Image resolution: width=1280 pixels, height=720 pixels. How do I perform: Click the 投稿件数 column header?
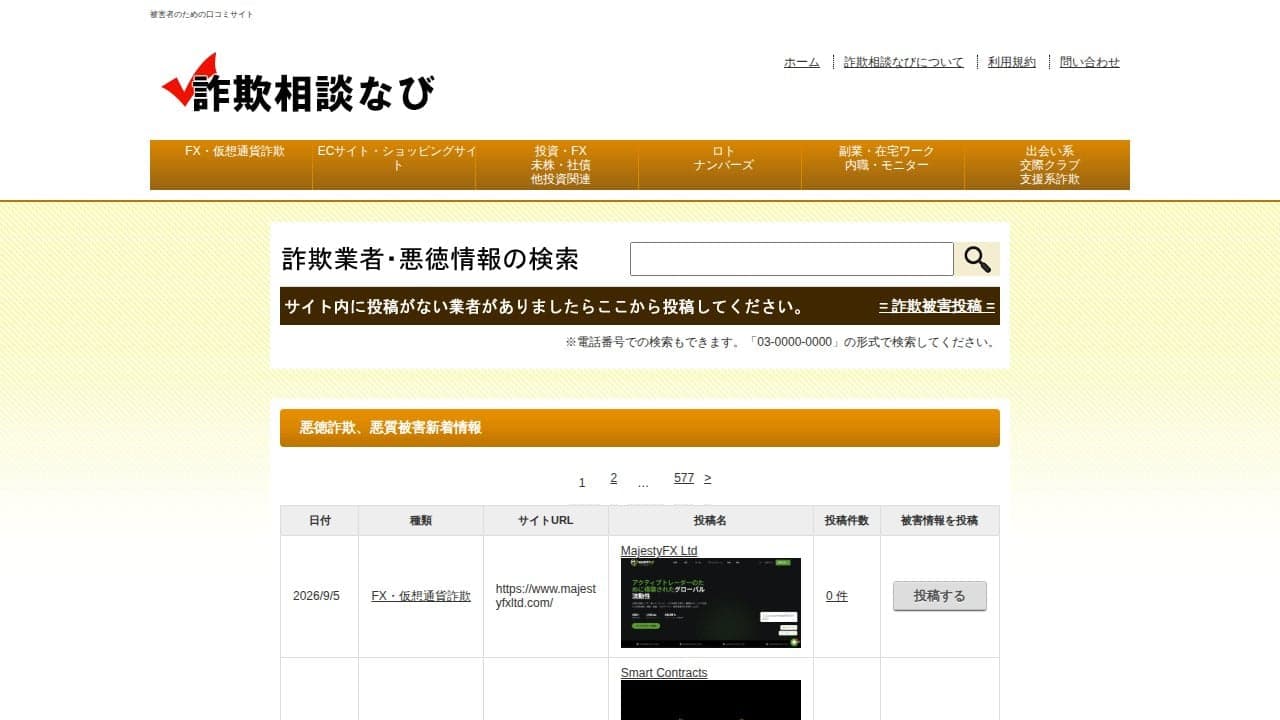point(847,521)
